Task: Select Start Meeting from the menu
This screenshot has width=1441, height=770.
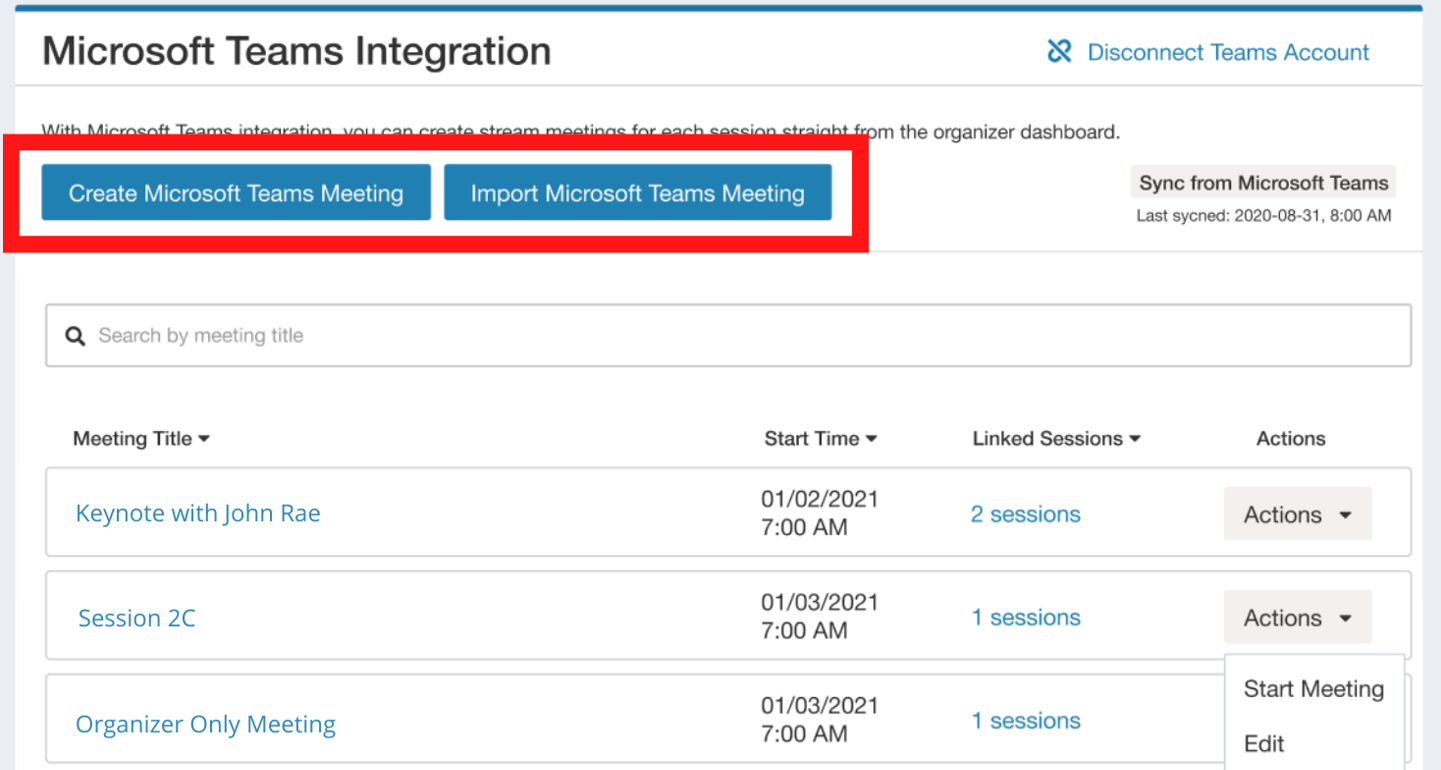Action: (1313, 688)
